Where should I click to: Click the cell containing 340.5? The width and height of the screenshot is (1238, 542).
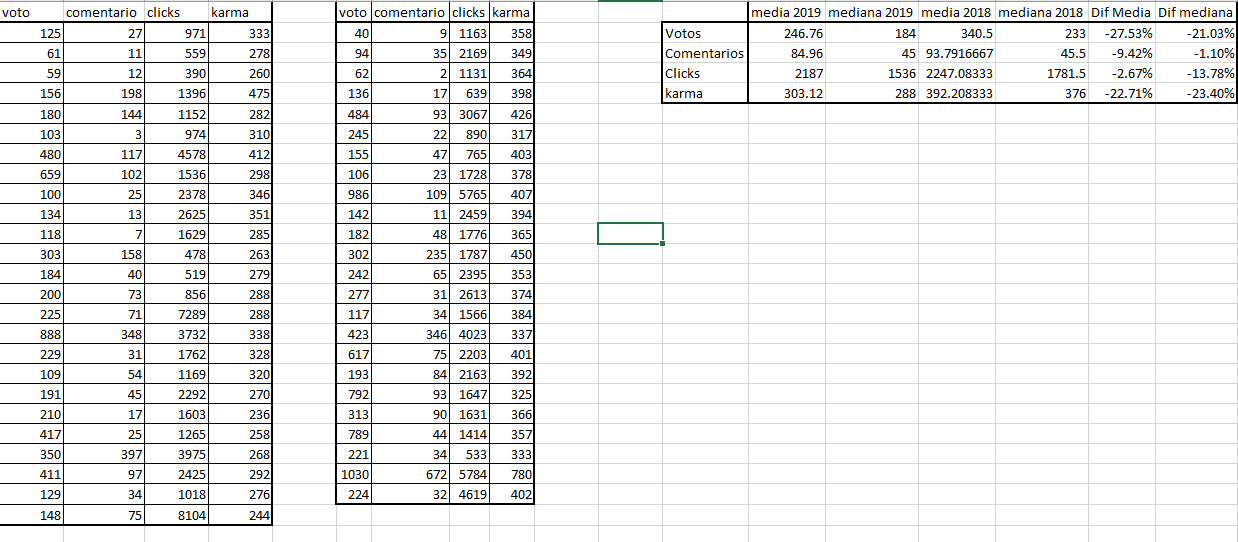[957, 34]
